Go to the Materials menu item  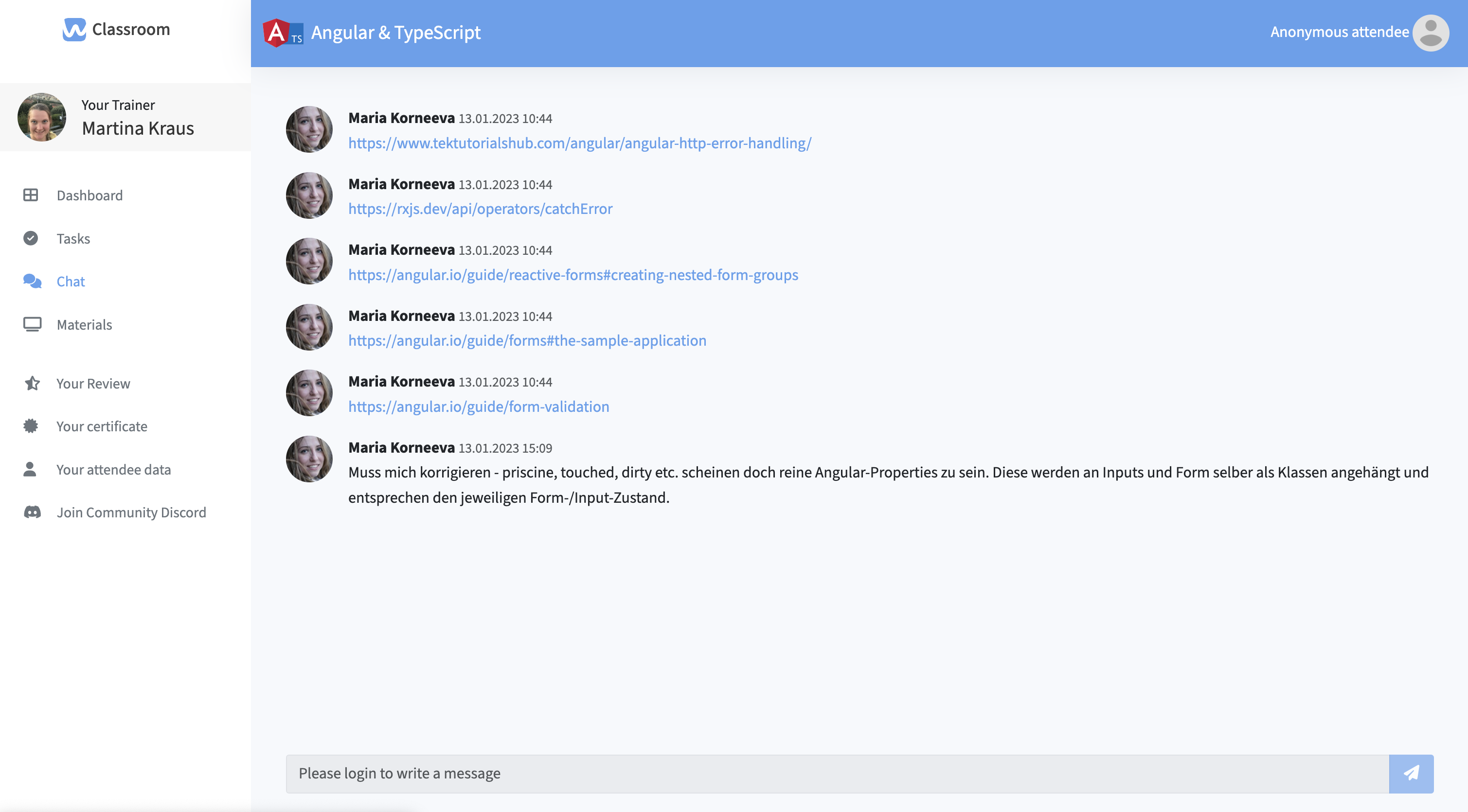click(84, 325)
